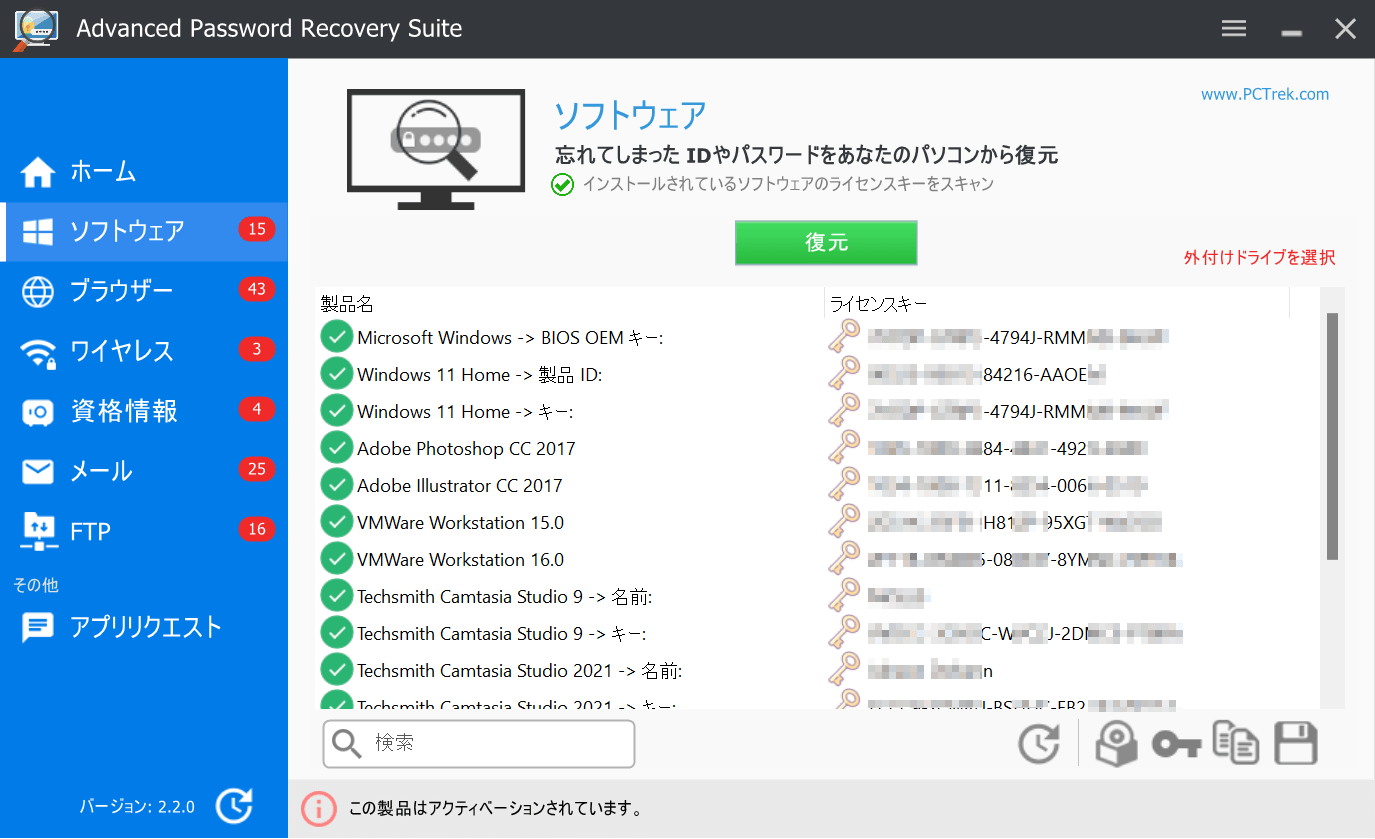Click the disk drive scan icon in bottom toolbar
Viewport: 1375px width, 839px height.
pos(1116,744)
